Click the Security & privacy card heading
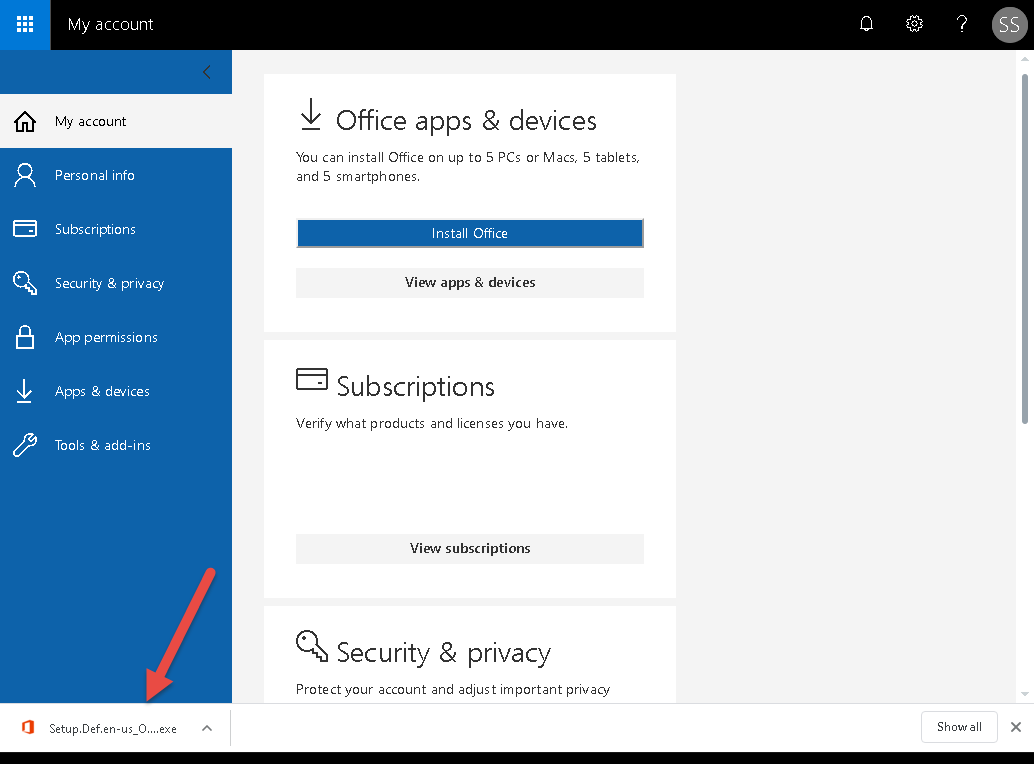Screen dimensions: 1034x764 coord(444,653)
